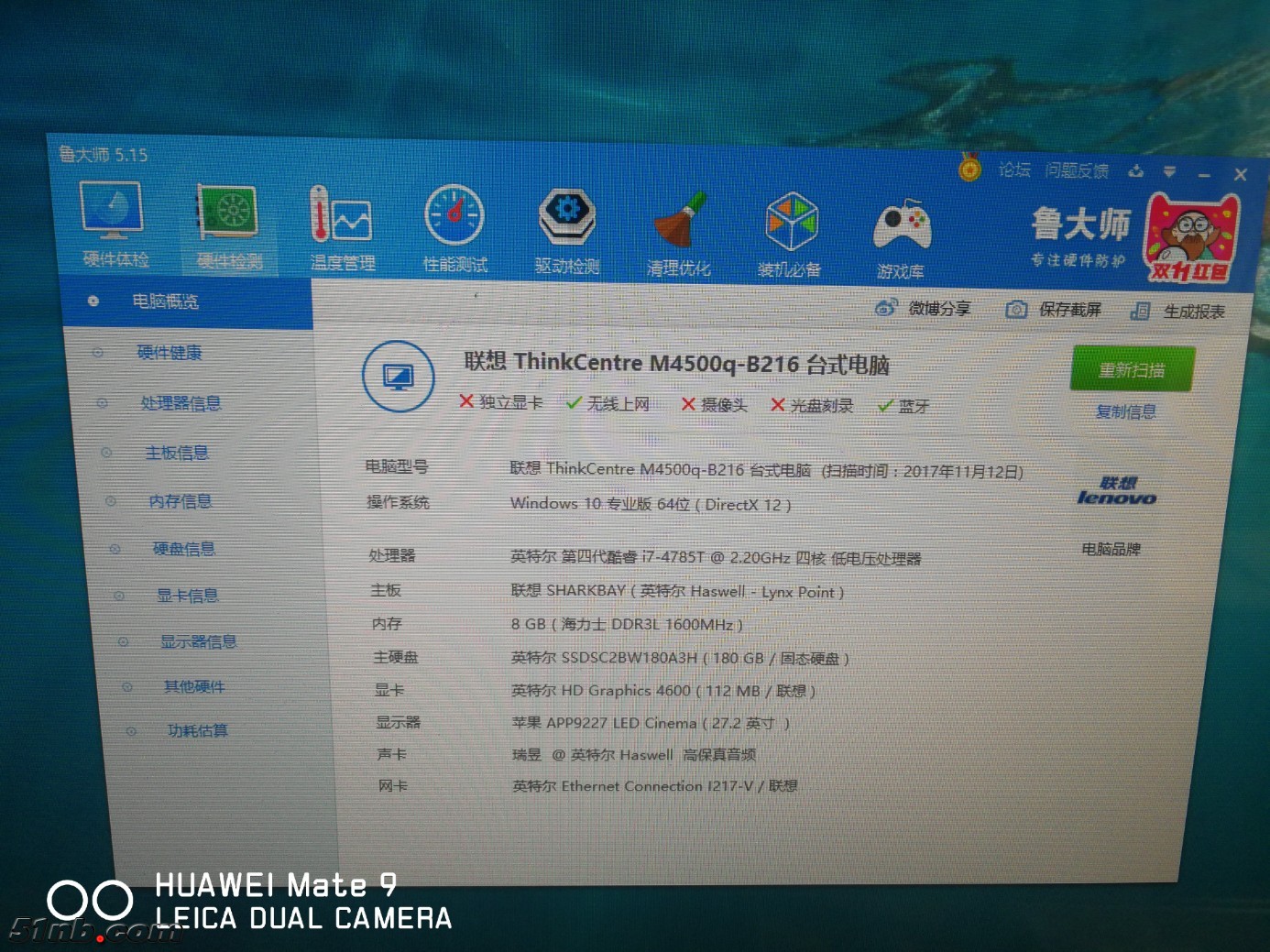
Task: Switch to 硬盘信息 disk info
Action: 183,549
